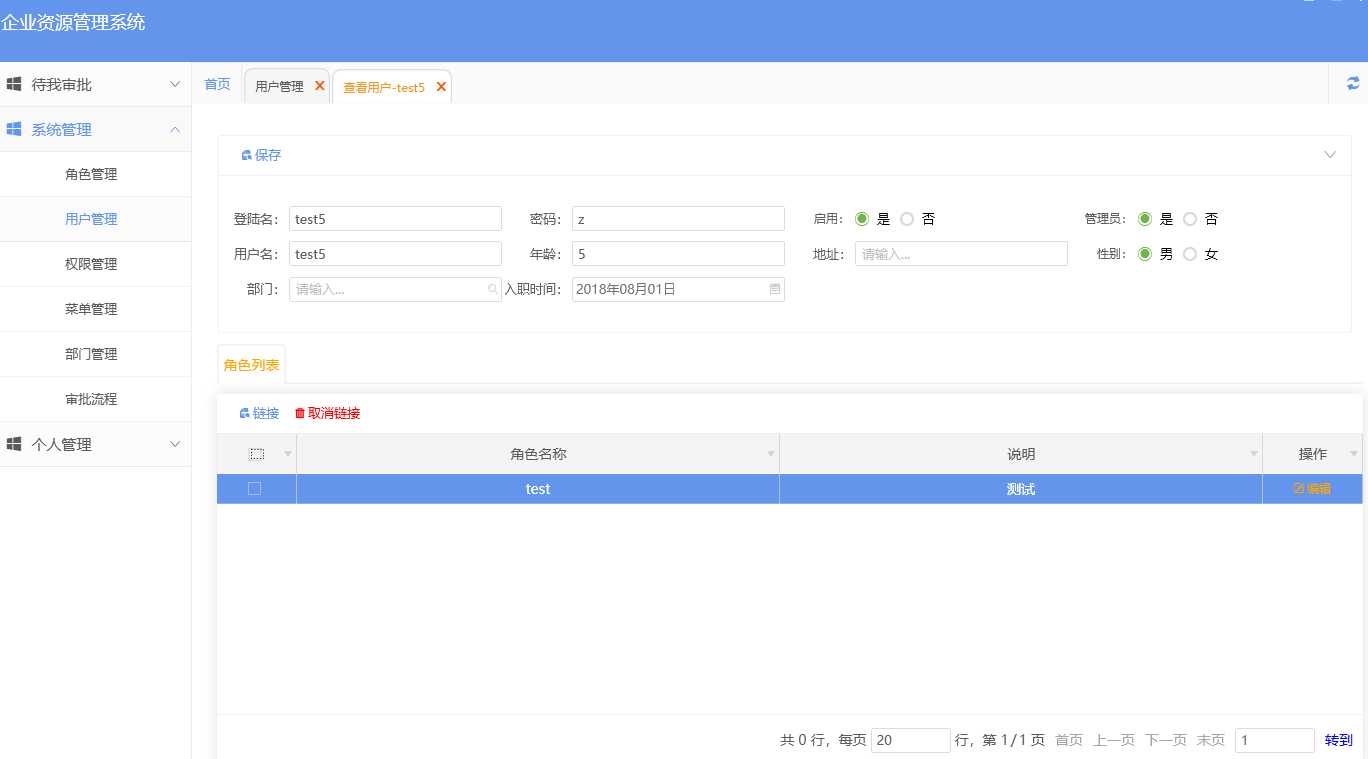This screenshot has width=1368, height=759.
Task: Click the 转到 pagination link
Action: [x=1339, y=740]
